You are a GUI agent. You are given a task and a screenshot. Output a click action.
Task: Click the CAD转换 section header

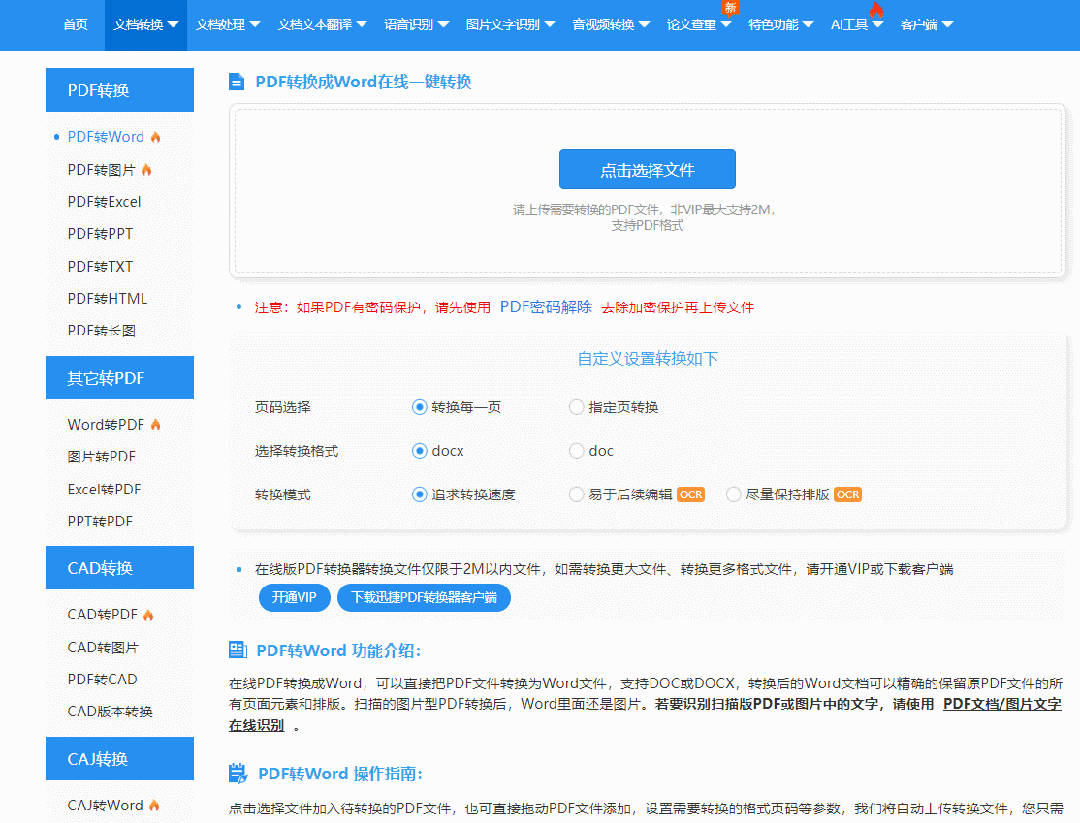pyautogui.click(x=120, y=567)
